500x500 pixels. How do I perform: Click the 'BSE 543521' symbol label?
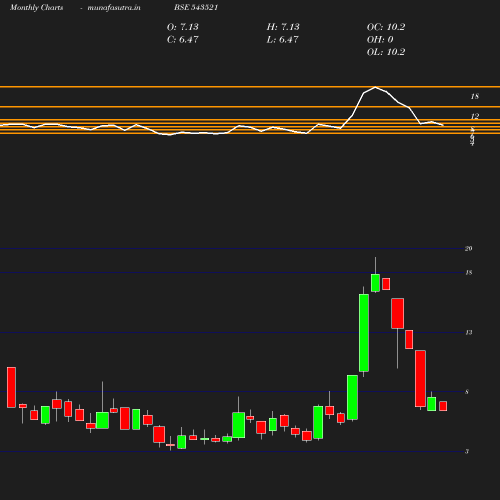click(x=196, y=8)
